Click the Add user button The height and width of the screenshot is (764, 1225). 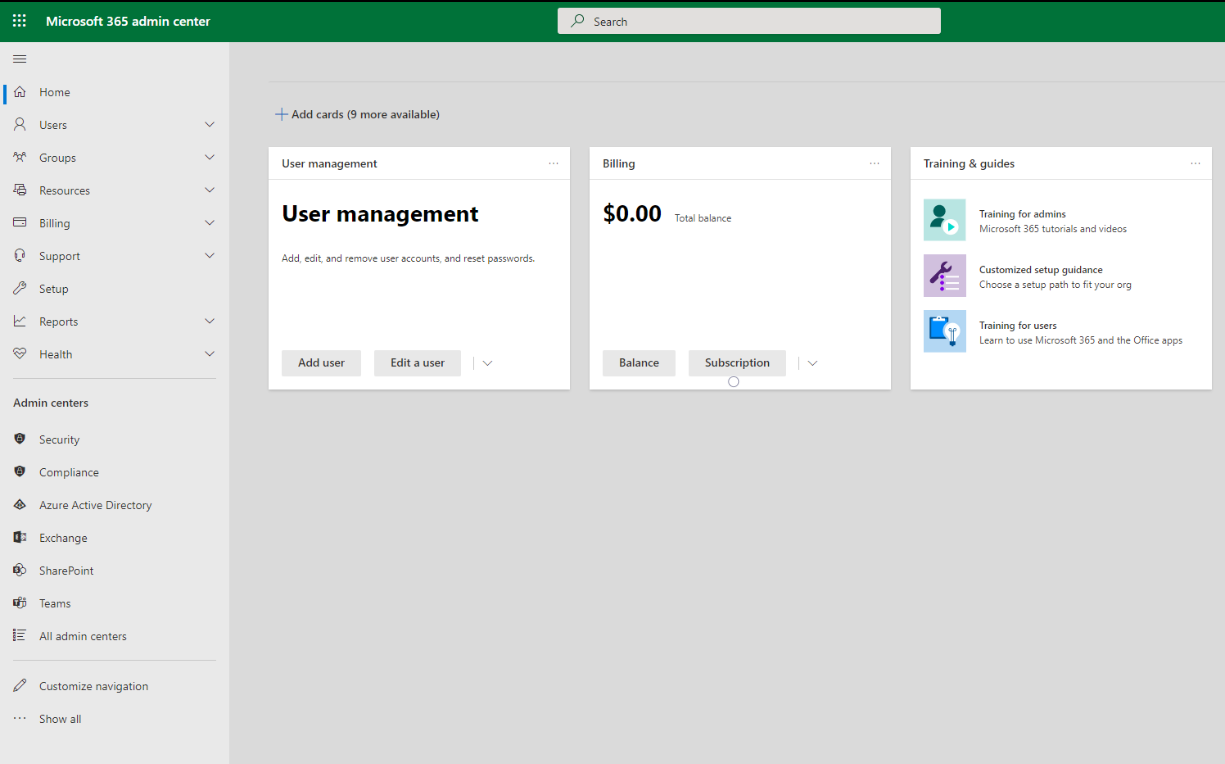click(x=321, y=363)
